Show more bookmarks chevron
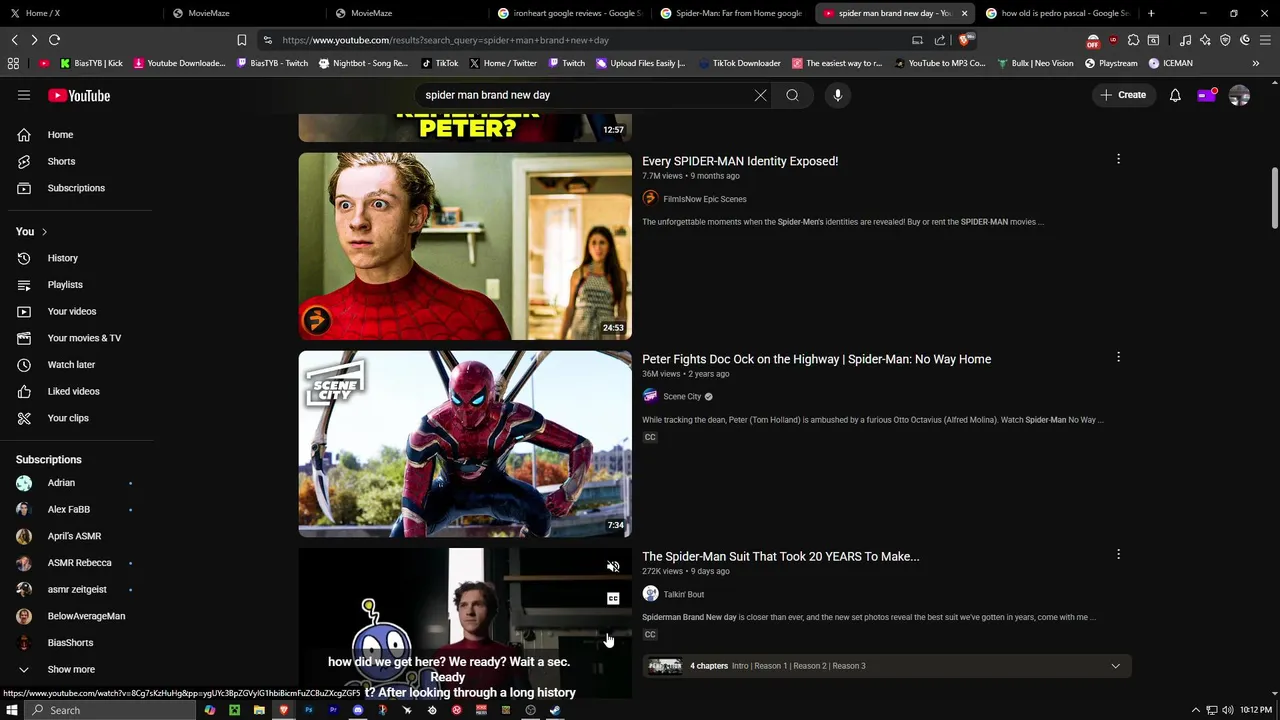 tap(1255, 63)
